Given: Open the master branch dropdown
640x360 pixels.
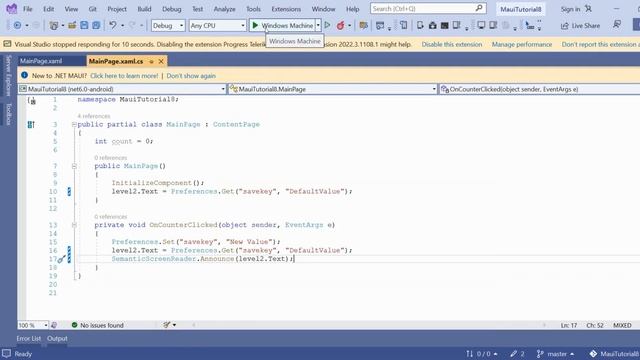Looking at the screenshot, I should [x=556, y=353].
